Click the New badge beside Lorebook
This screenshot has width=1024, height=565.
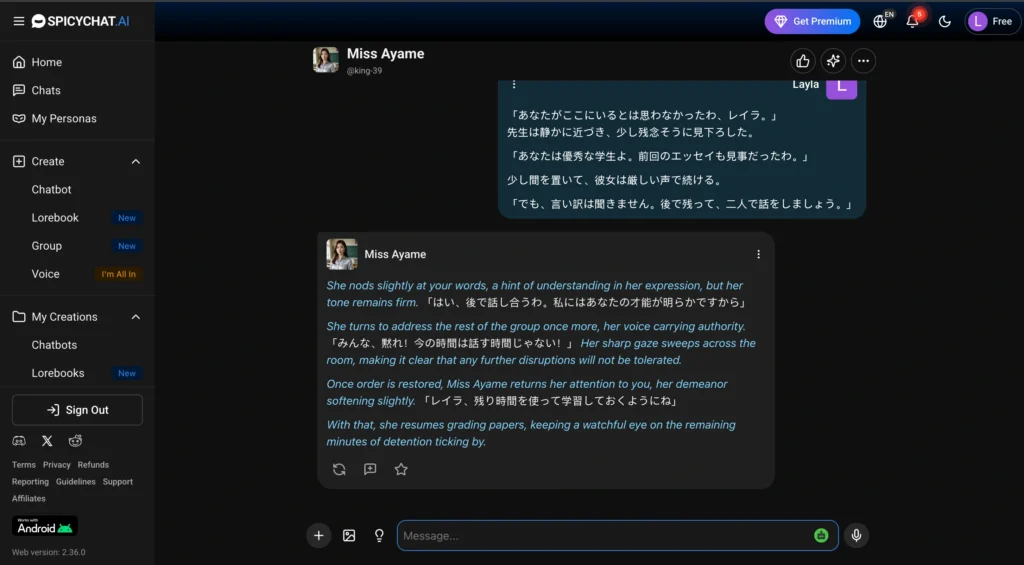click(127, 218)
